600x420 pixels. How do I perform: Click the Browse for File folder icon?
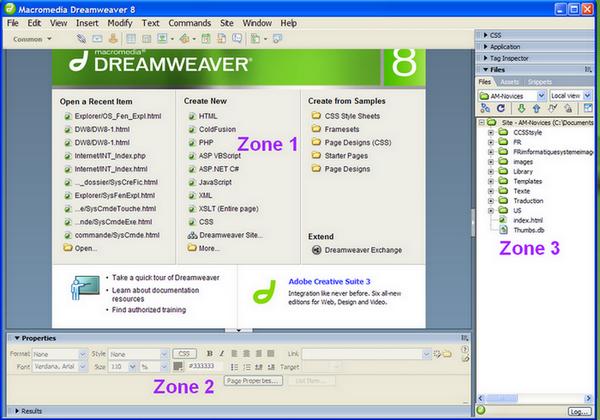[x=447, y=354]
